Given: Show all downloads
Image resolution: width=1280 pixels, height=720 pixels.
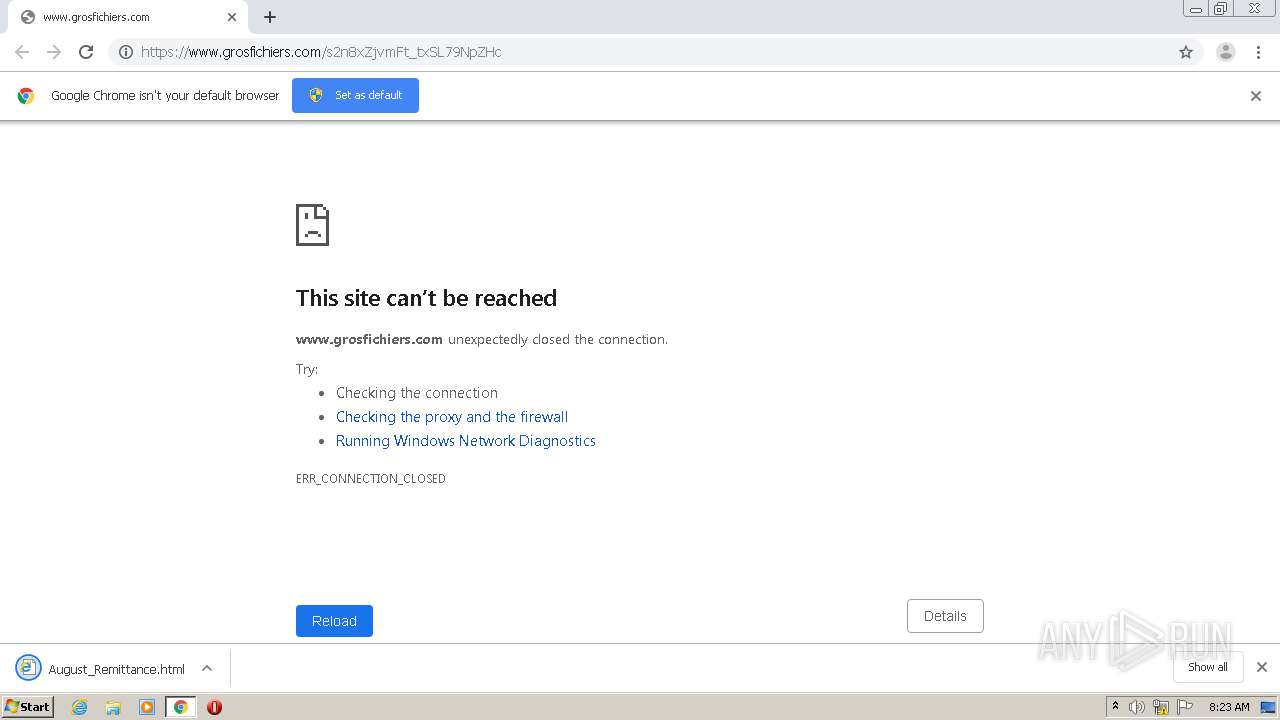Looking at the screenshot, I should coord(1208,667).
